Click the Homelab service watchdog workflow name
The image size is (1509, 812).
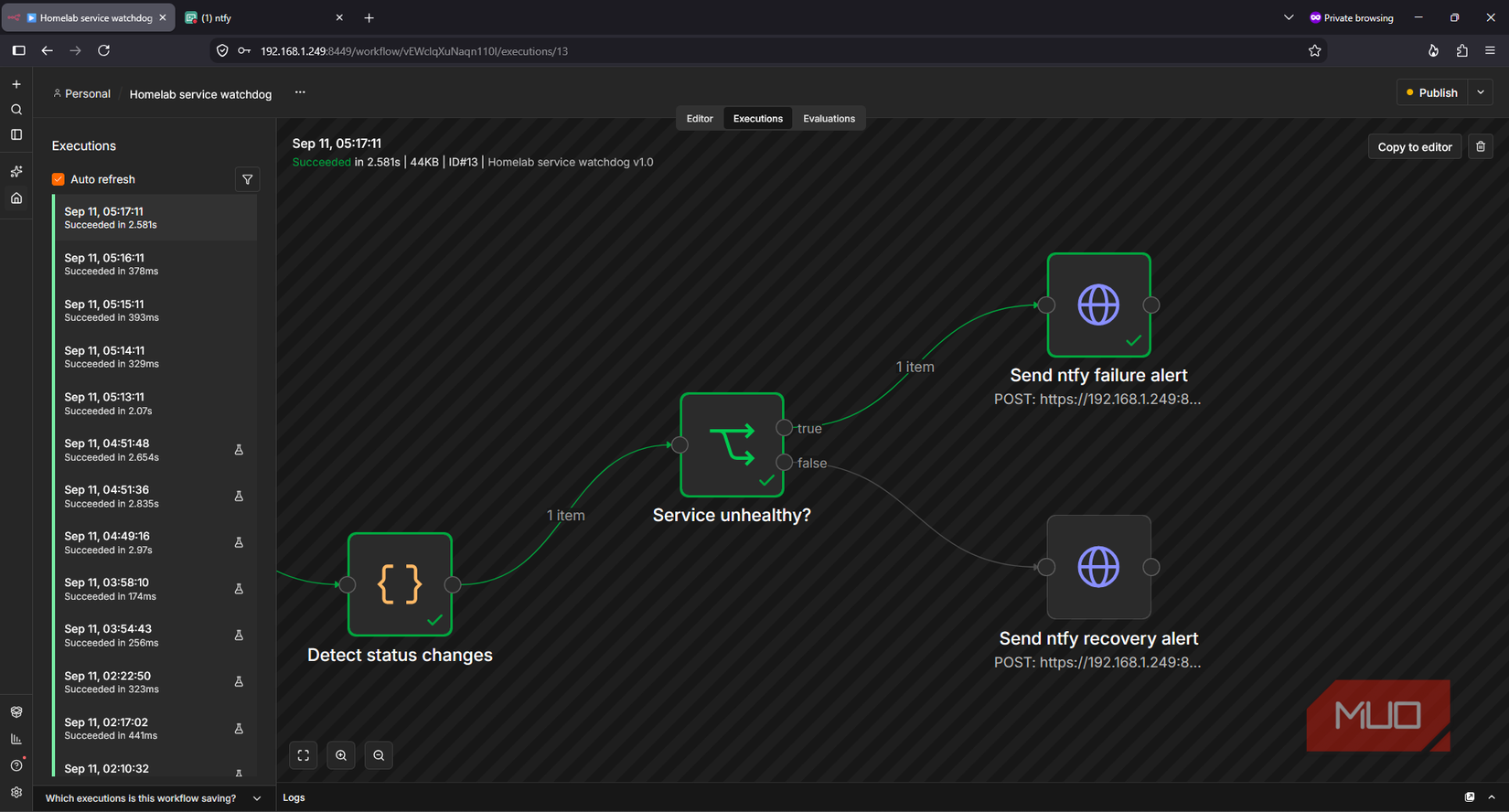pos(200,94)
